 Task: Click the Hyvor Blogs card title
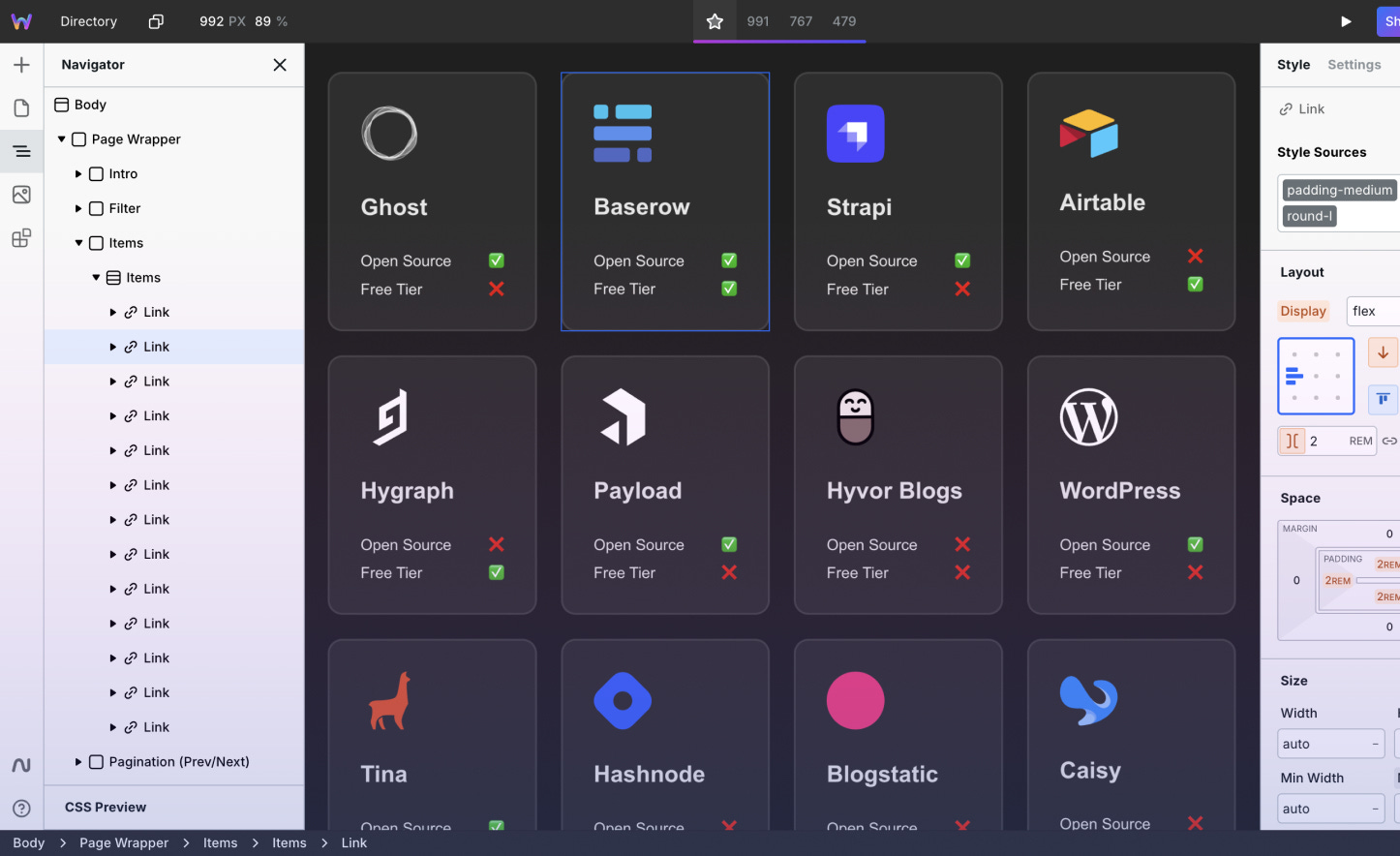coord(895,491)
